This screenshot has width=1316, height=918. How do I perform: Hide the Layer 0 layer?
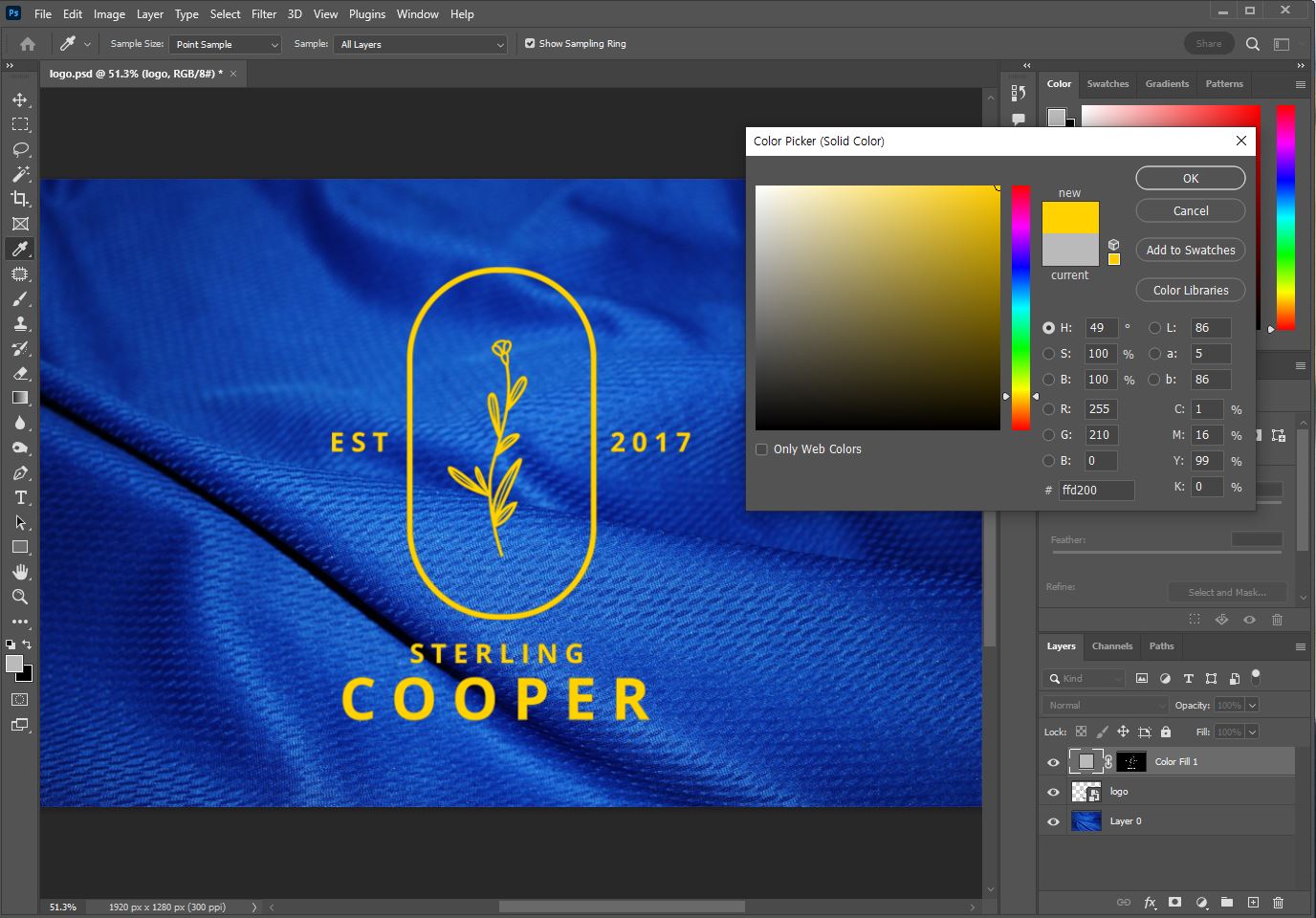(x=1053, y=821)
